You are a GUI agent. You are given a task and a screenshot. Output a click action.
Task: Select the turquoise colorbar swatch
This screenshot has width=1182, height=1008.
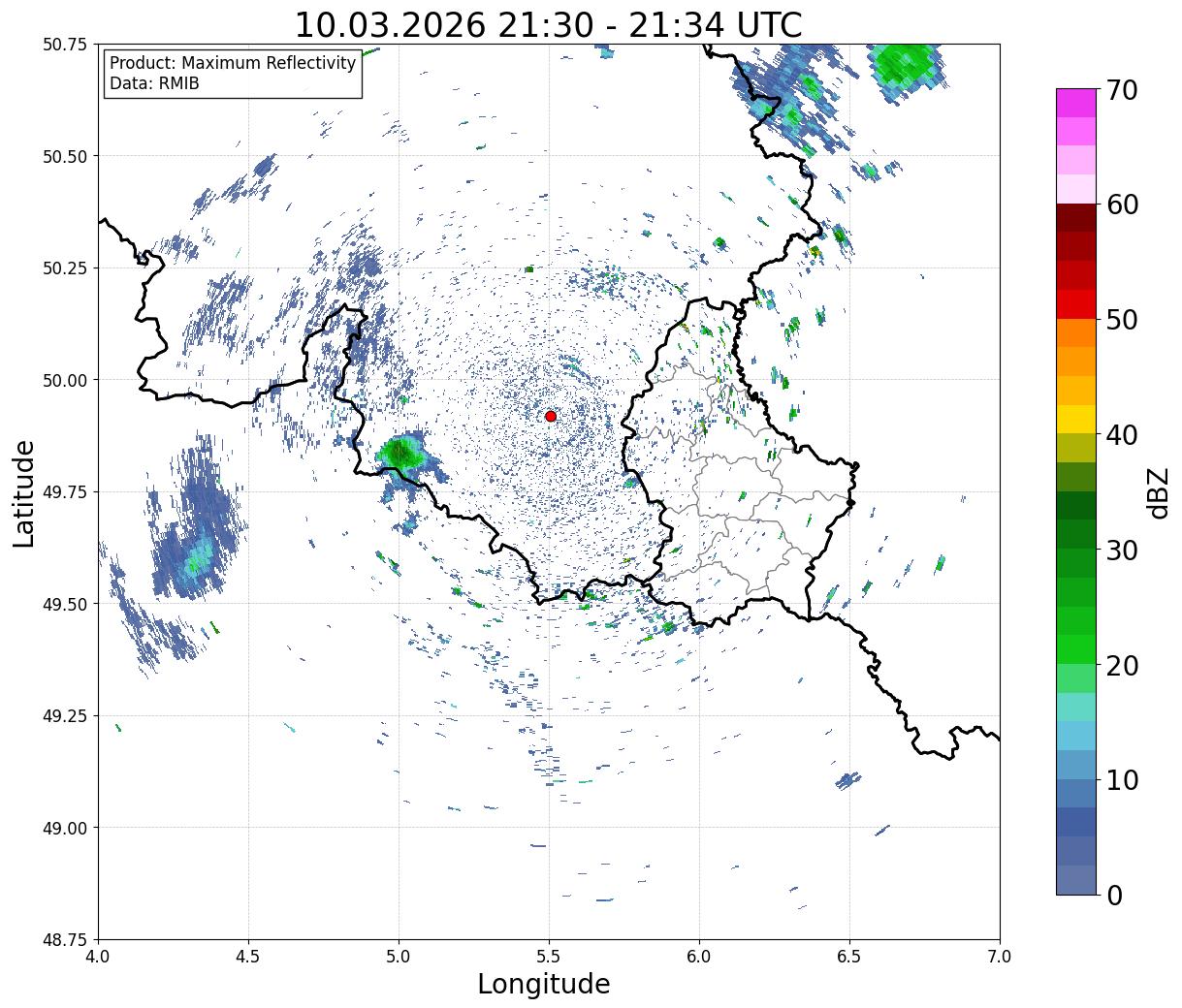tap(1076, 708)
